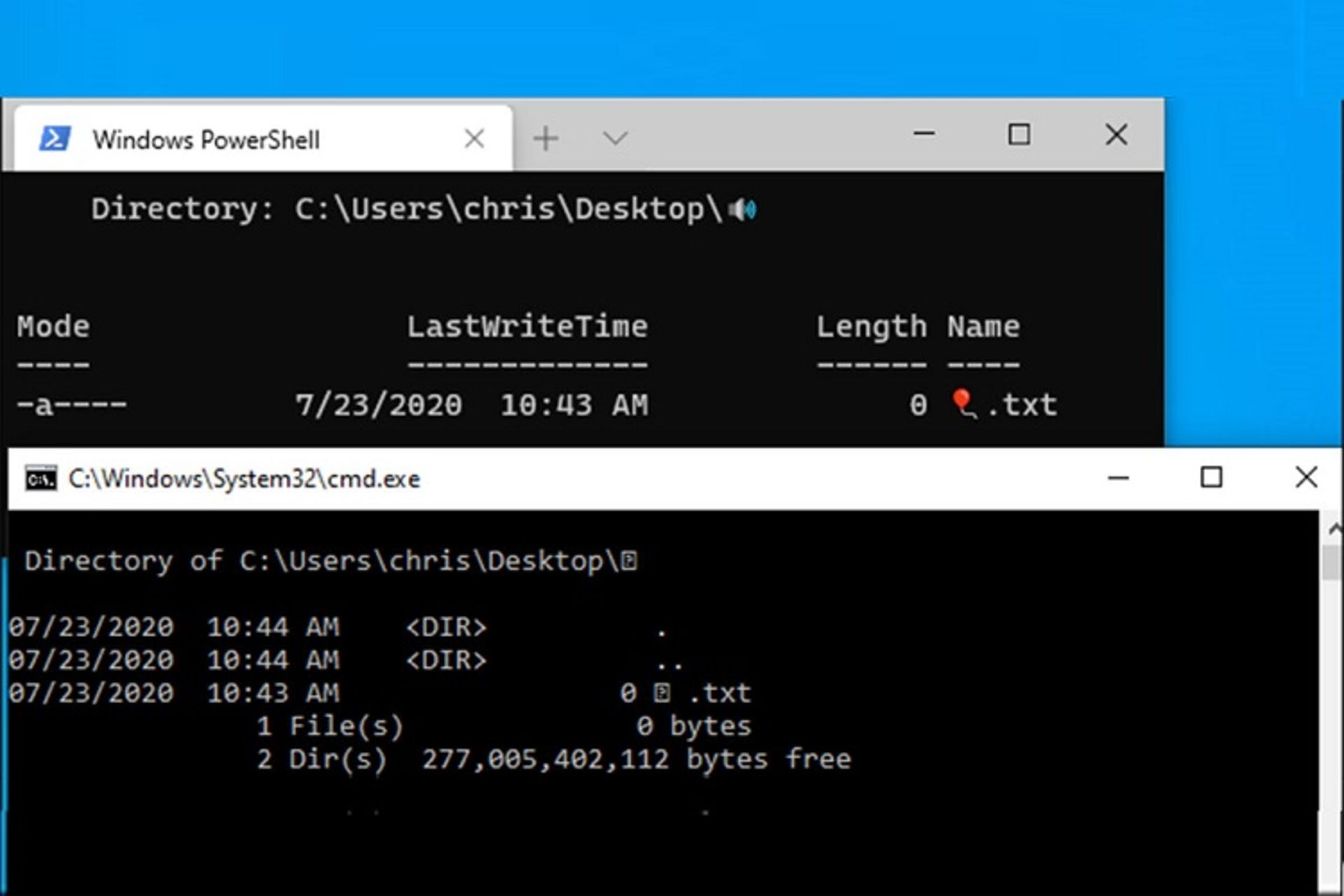Click 'C:\Windows\System32\cmd.exe' window title
Viewport: 1344px width, 896px height.
point(244,479)
